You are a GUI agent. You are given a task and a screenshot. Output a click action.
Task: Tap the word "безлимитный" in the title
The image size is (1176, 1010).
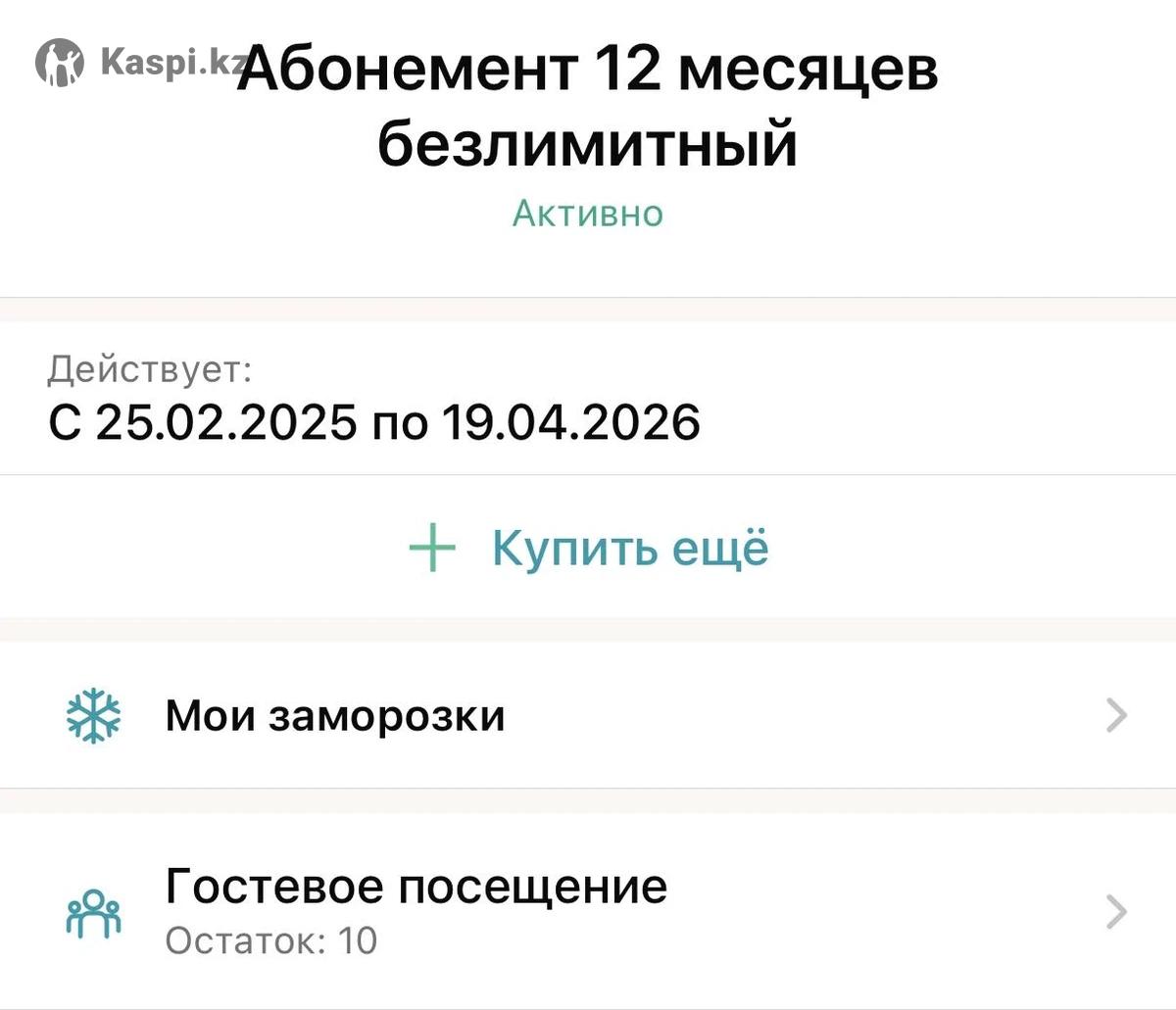coord(587,146)
